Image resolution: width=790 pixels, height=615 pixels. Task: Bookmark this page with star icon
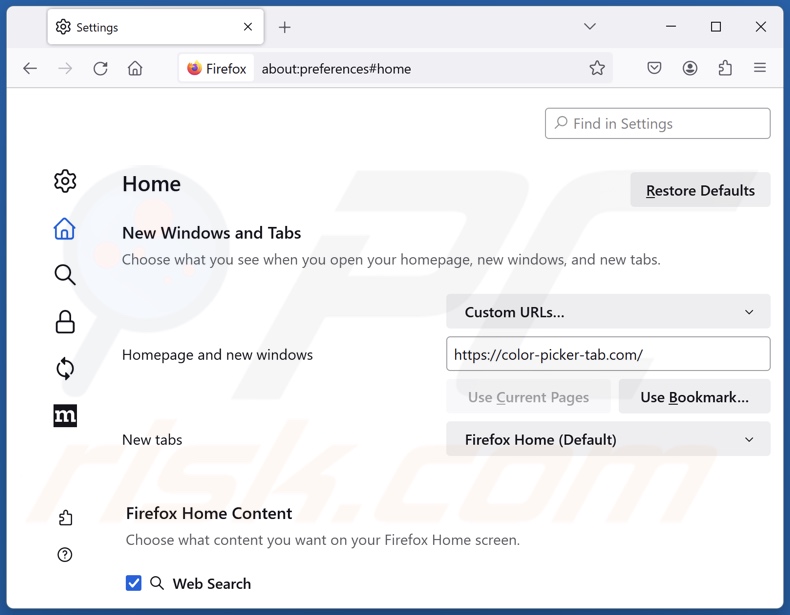597,69
